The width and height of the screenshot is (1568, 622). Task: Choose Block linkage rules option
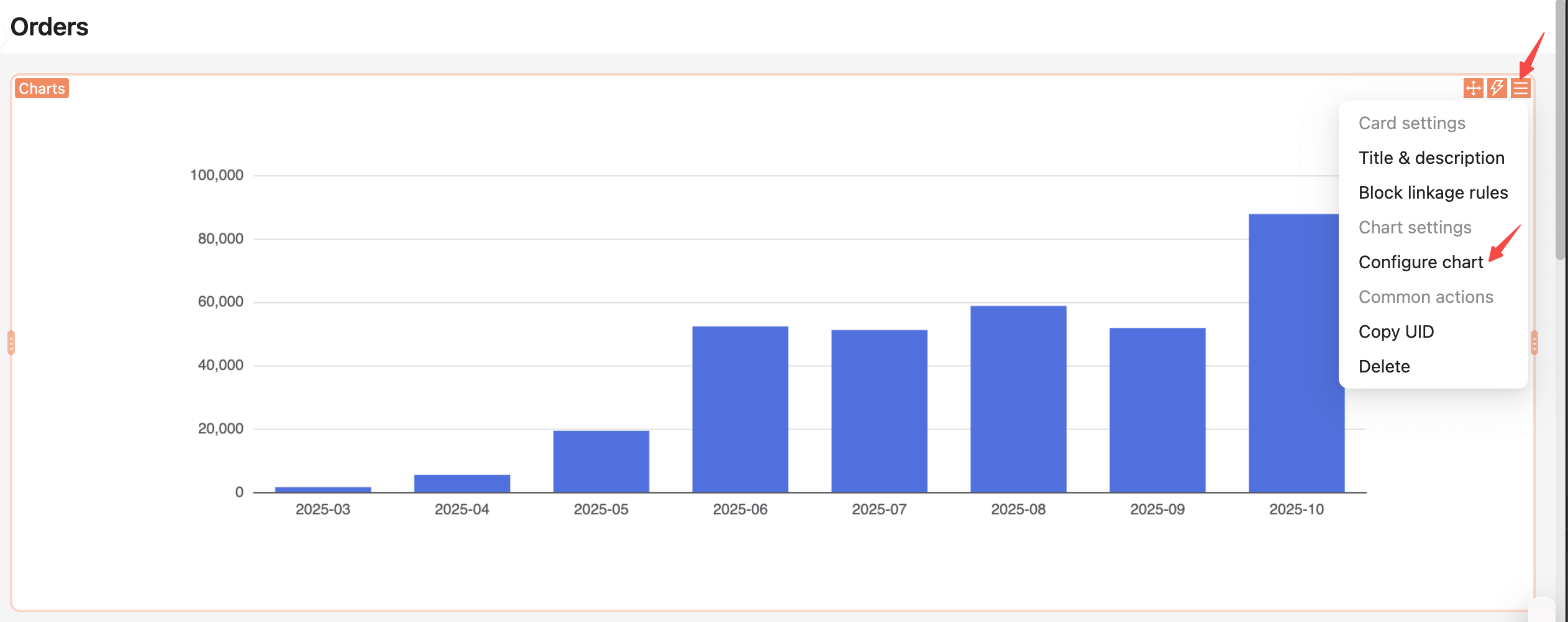(x=1433, y=192)
